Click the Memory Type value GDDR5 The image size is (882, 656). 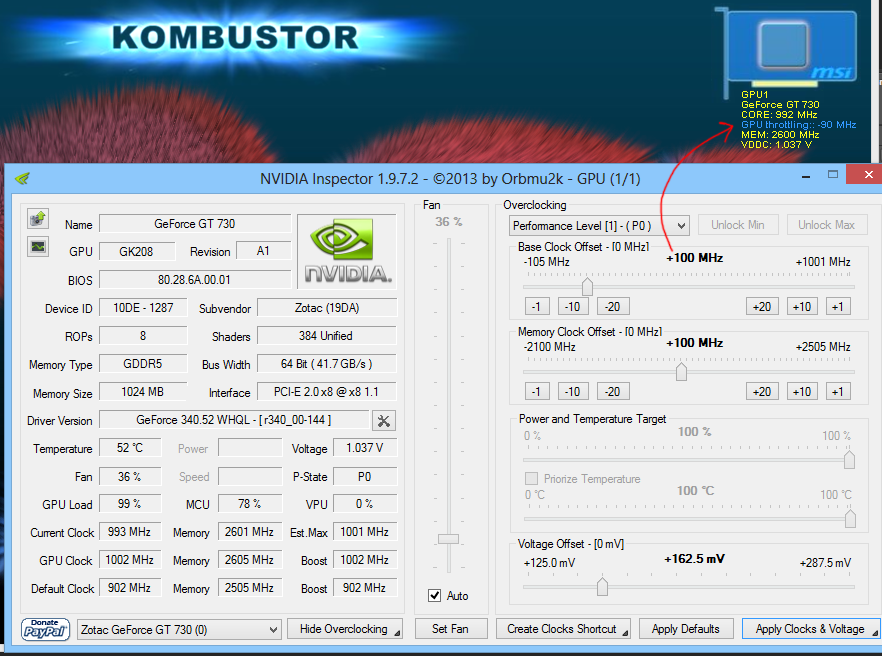click(x=143, y=363)
